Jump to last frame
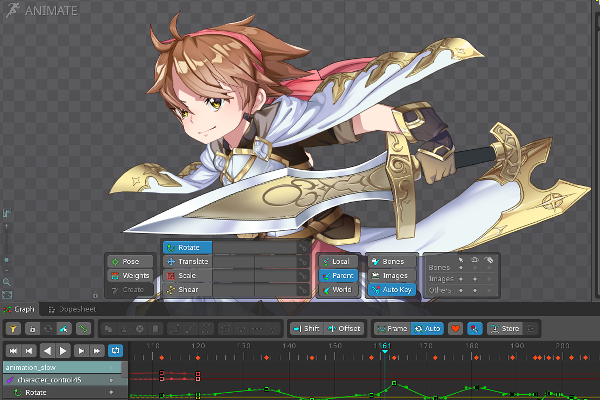The width and height of the screenshot is (600, 400). [x=97, y=351]
